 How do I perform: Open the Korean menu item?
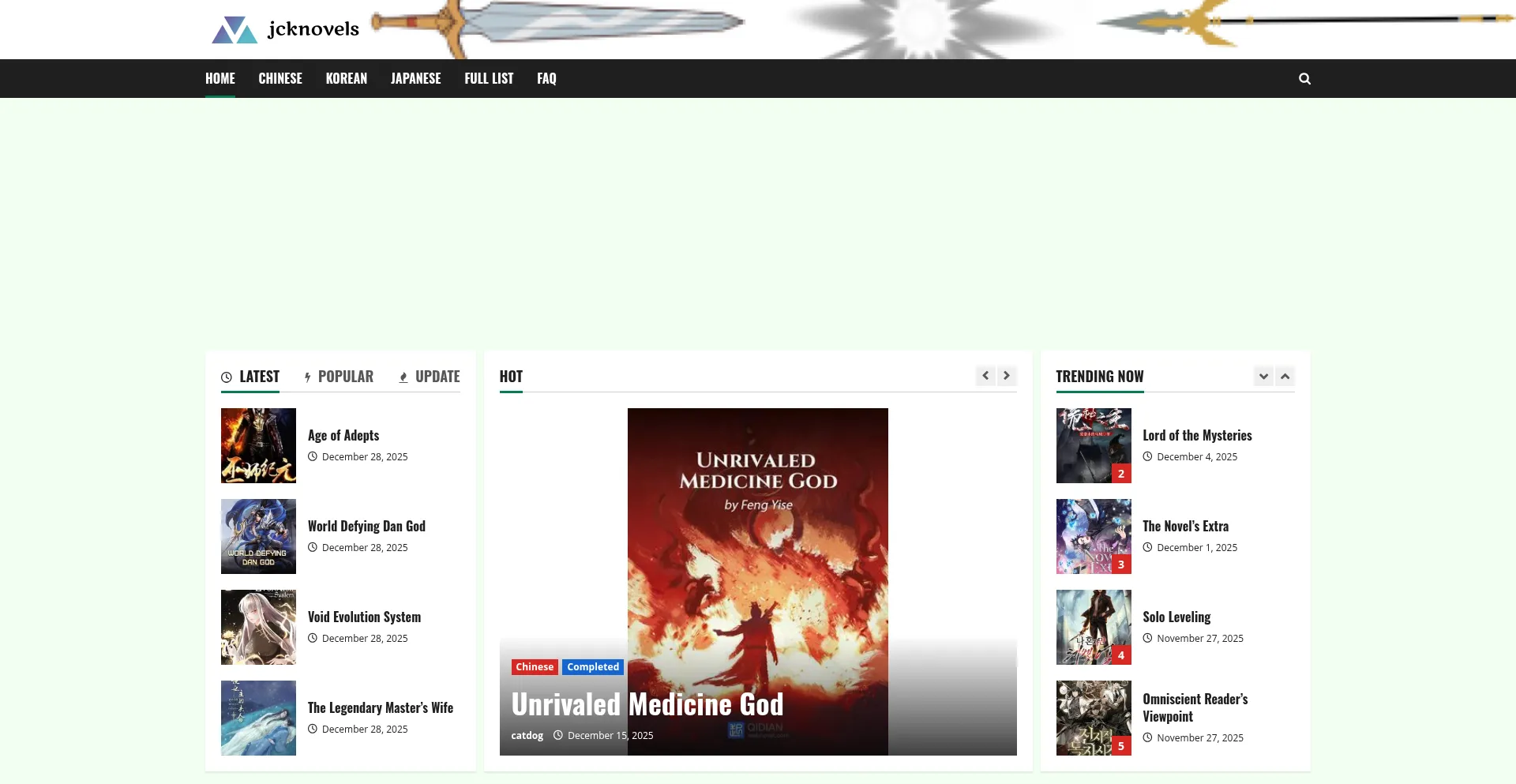[x=347, y=78]
